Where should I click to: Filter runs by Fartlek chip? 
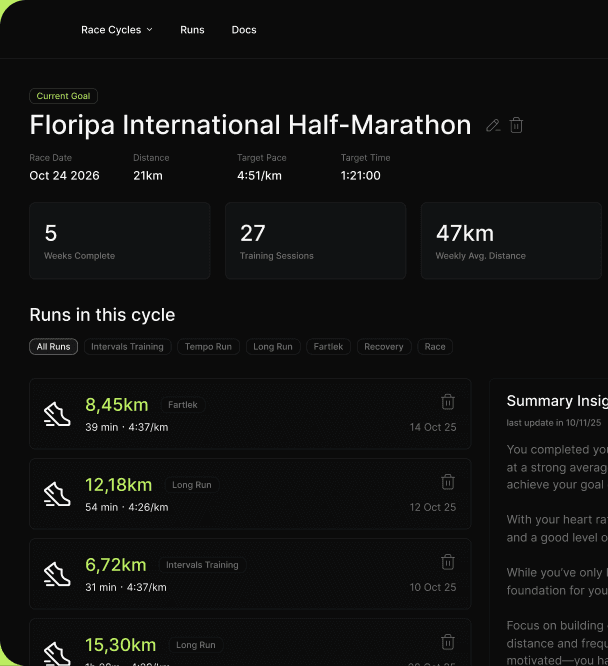(328, 347)
